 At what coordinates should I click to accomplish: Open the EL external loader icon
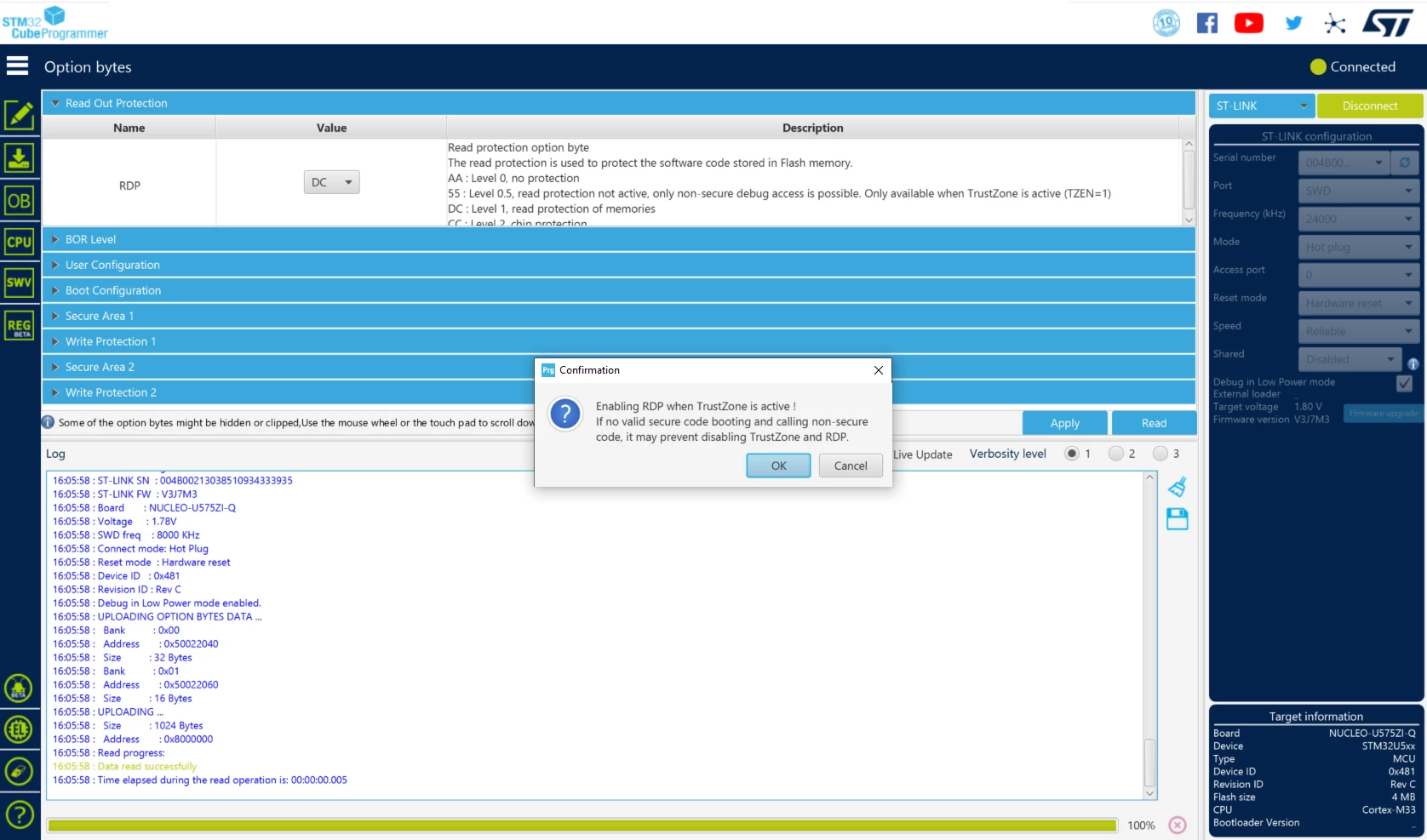(19, 729)
